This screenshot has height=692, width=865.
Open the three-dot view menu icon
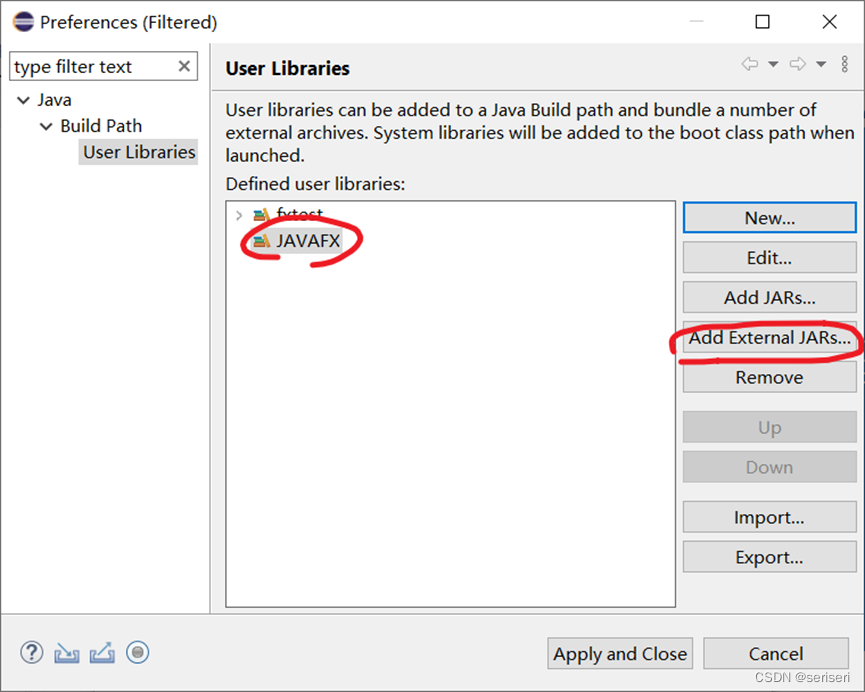point(845,64)
